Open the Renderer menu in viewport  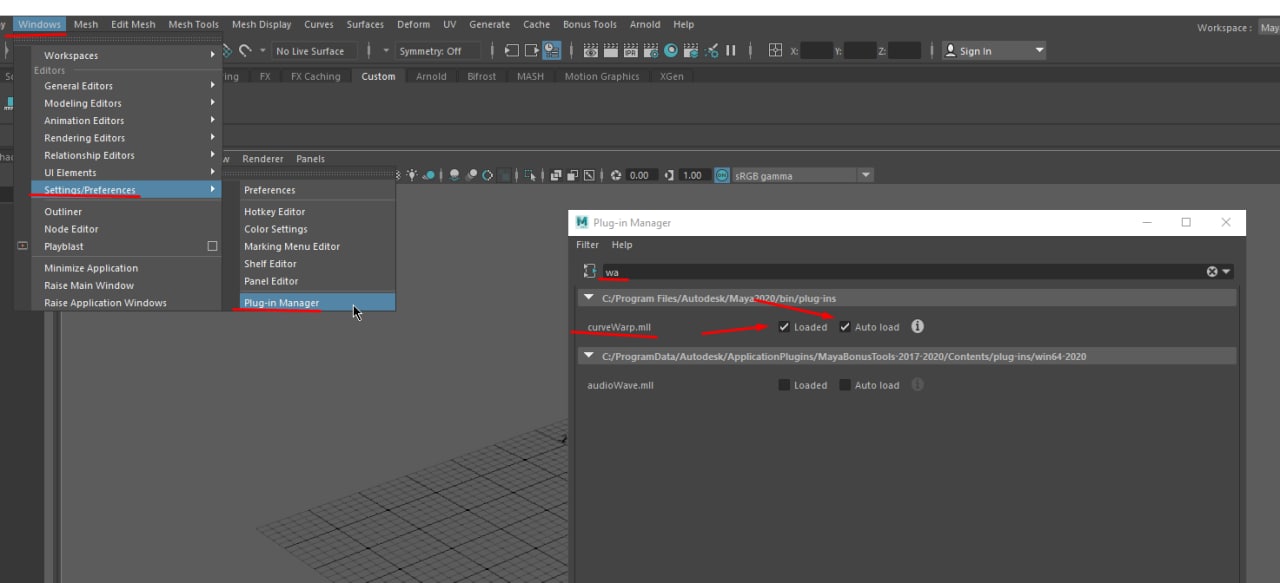tap(263, 159)
